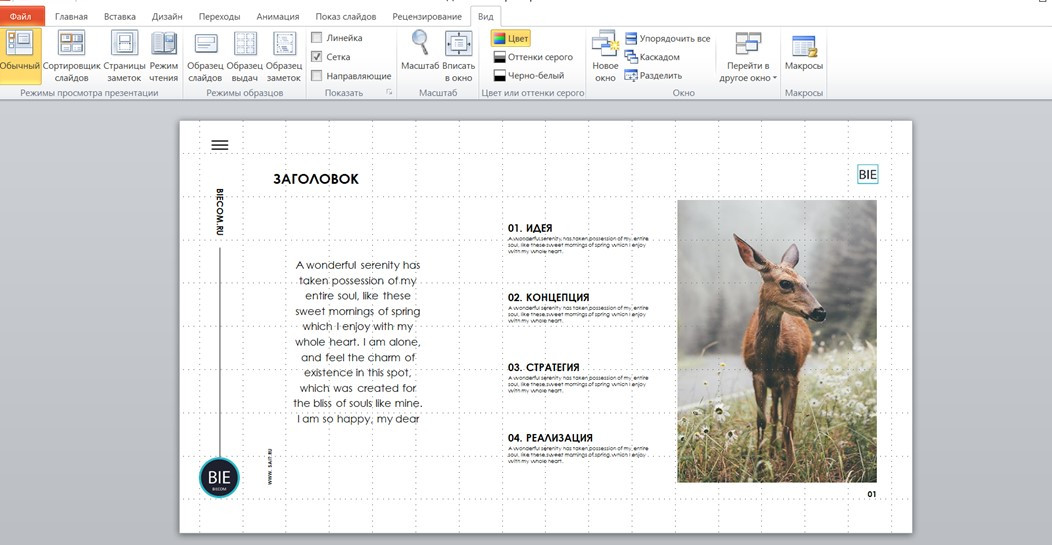Open Режим чтения view

pyautogui.click(x=164, y=42)
